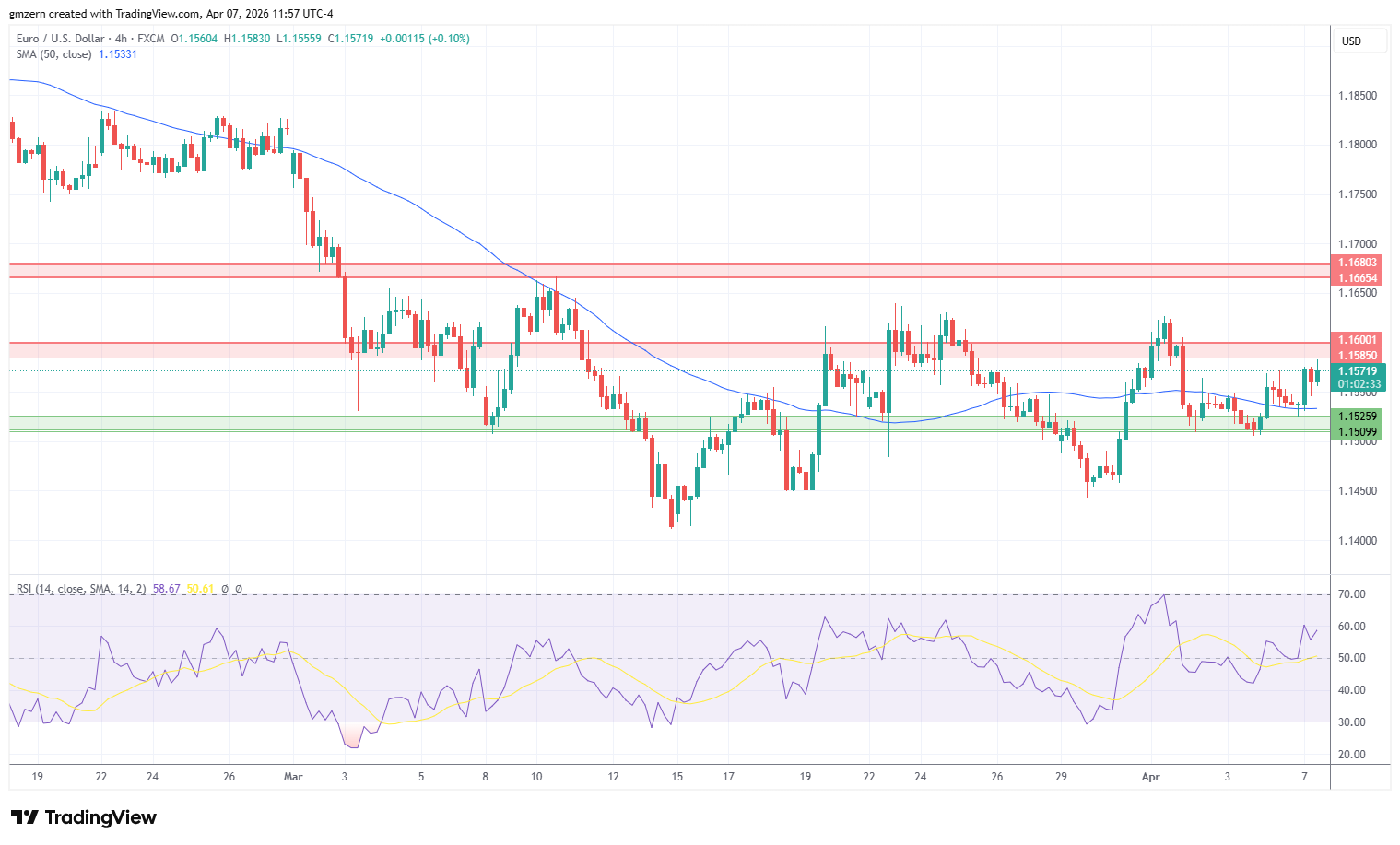This screenshot has width=1400, height=845.
Task: Click the RSI 40.00 axis label
Action: pyautogui.click(x=1352, y=690)
